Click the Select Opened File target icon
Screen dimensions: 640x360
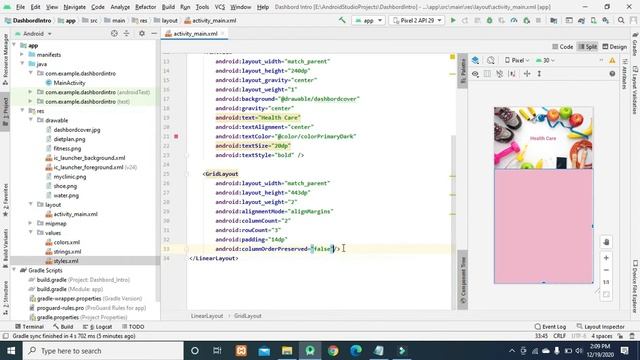click(114, 33)
